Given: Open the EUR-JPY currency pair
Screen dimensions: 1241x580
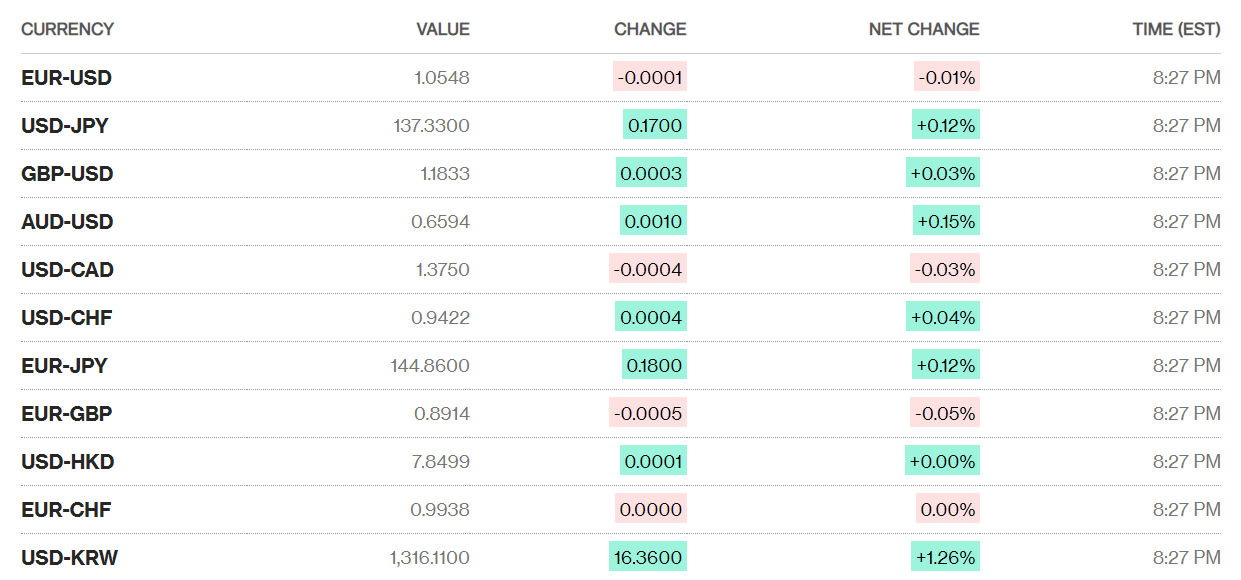Looking at the screenshot, I should [x=64, y=366].
